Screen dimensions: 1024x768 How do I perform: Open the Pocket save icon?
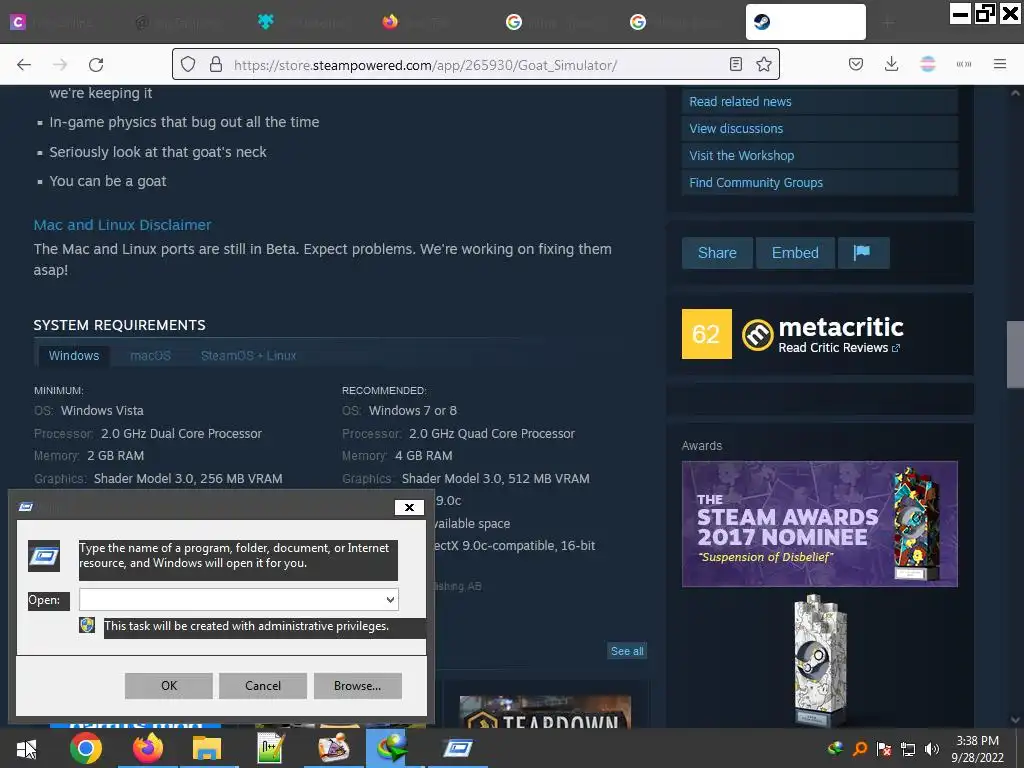click(x=856, y=64)
